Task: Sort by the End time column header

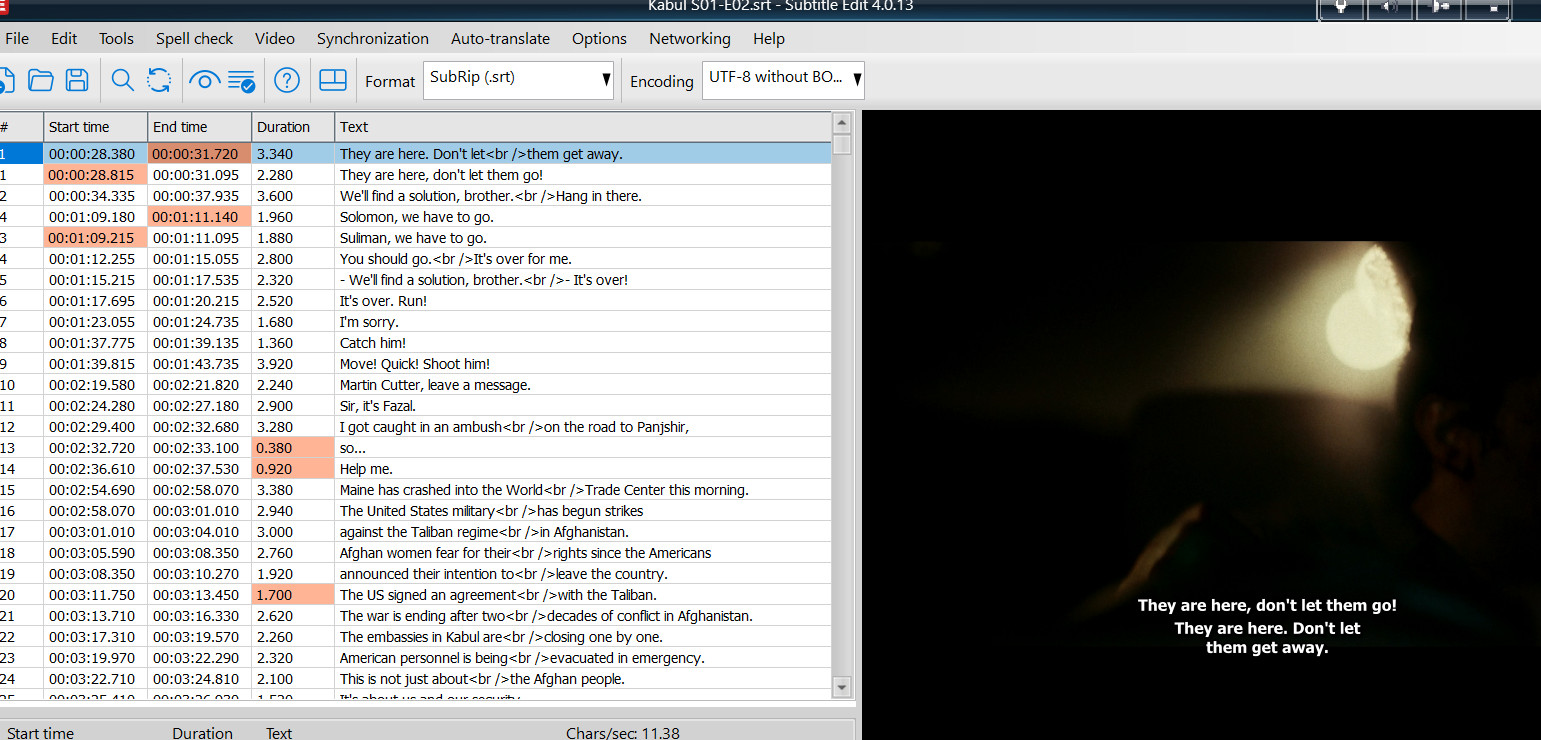Action: point(200,127)
